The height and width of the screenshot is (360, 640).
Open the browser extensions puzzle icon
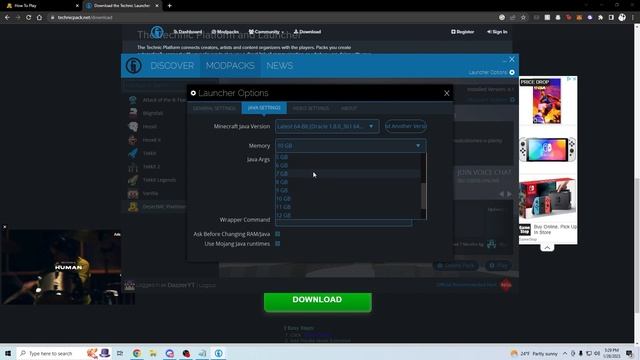[600, 18]
